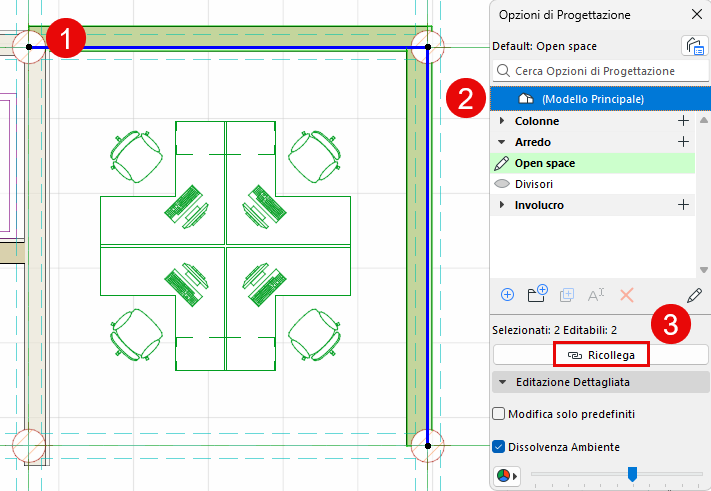The height and width of the screenshot is (491, 711).
Task: Click the bottom-right keyboard and monitor symbol
Action: click(x=264, y=284)
